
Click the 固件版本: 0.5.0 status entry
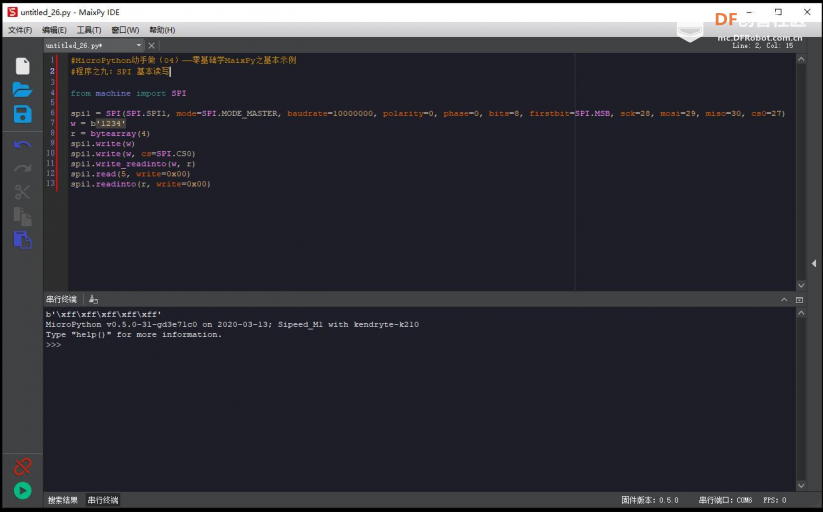(650, 500)
